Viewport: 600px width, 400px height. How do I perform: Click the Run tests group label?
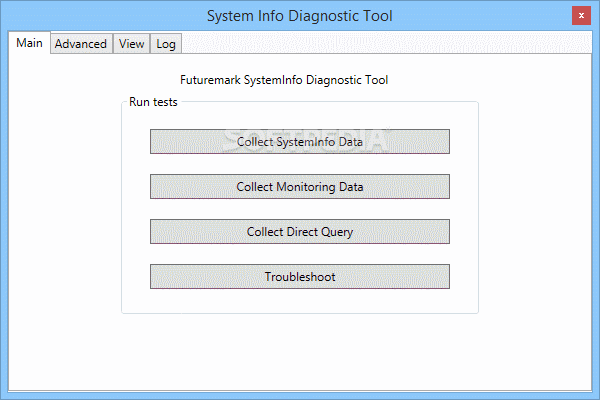pyautogui.click(x=153, y=102)
